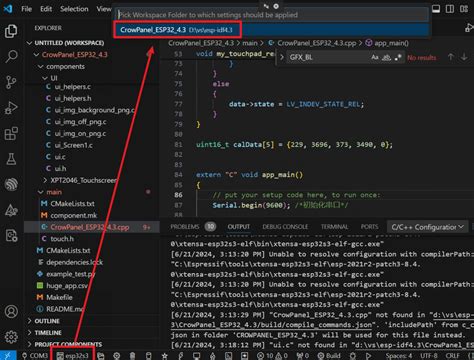Switch to the TERMINAL tab
The height and width of the screenshot is (360, 474).
[334, 227]
